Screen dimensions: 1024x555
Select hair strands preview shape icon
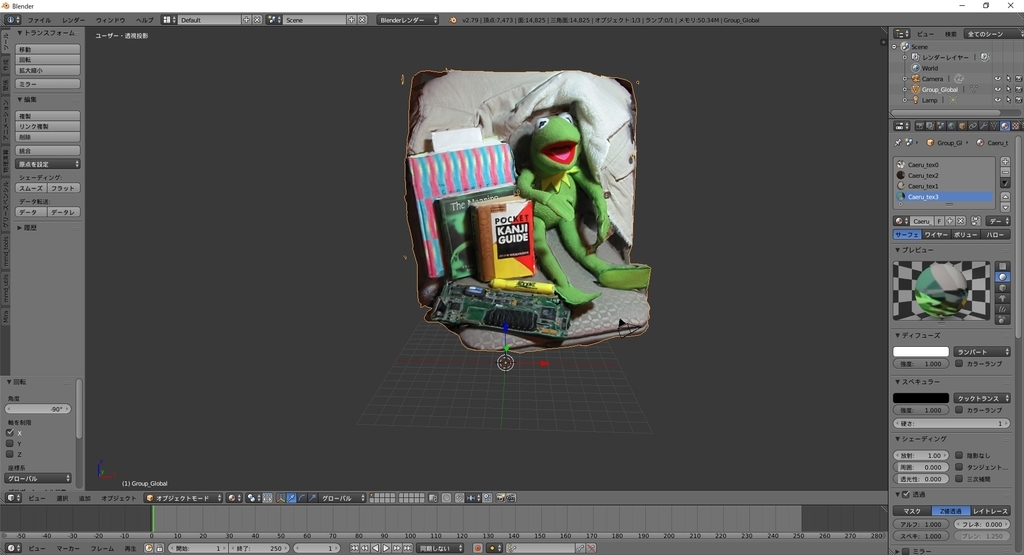coord(1002,309)
